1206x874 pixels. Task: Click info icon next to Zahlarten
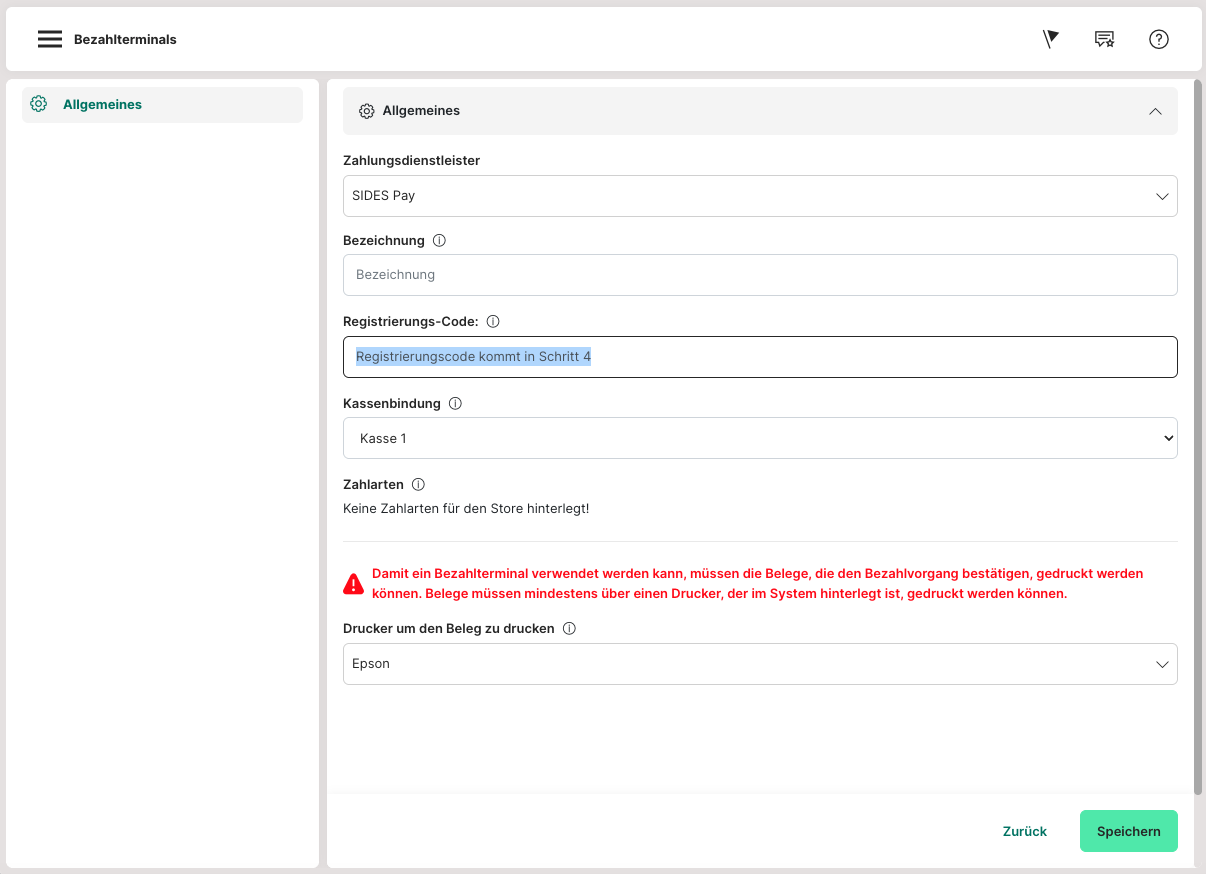(418, 485)
